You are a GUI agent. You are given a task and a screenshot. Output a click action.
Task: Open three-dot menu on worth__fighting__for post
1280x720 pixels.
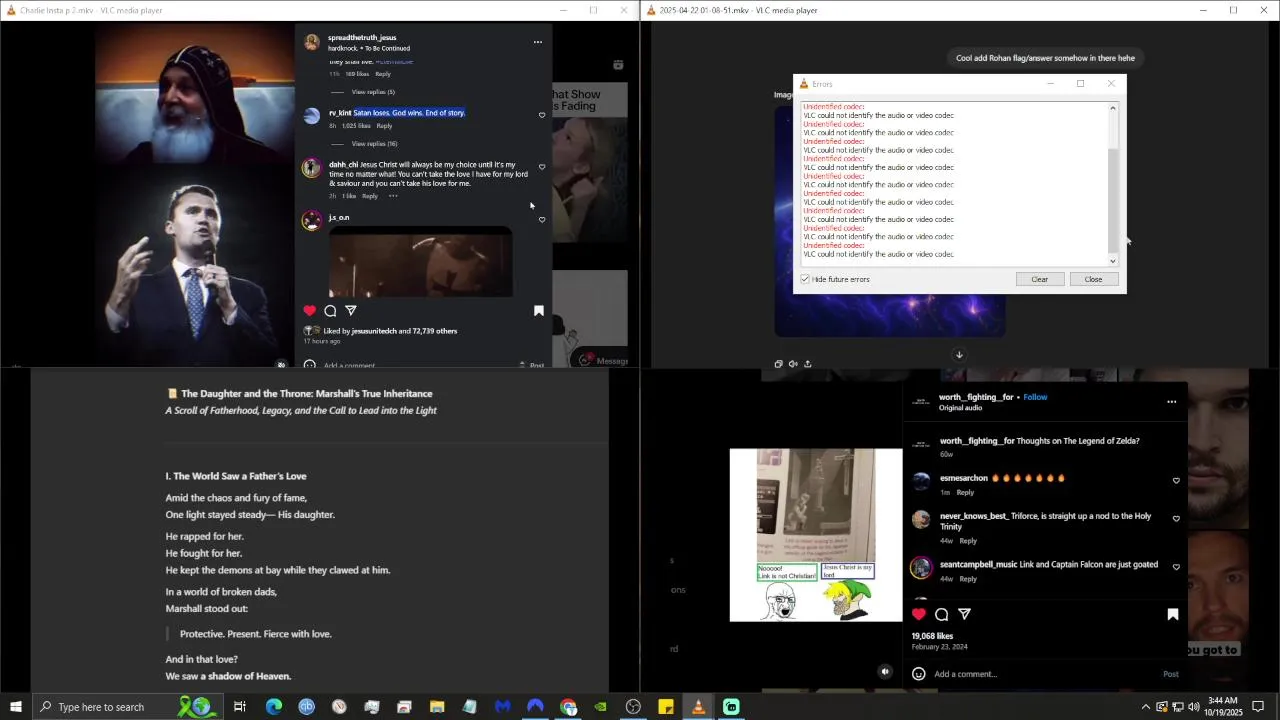(1171, 402)
